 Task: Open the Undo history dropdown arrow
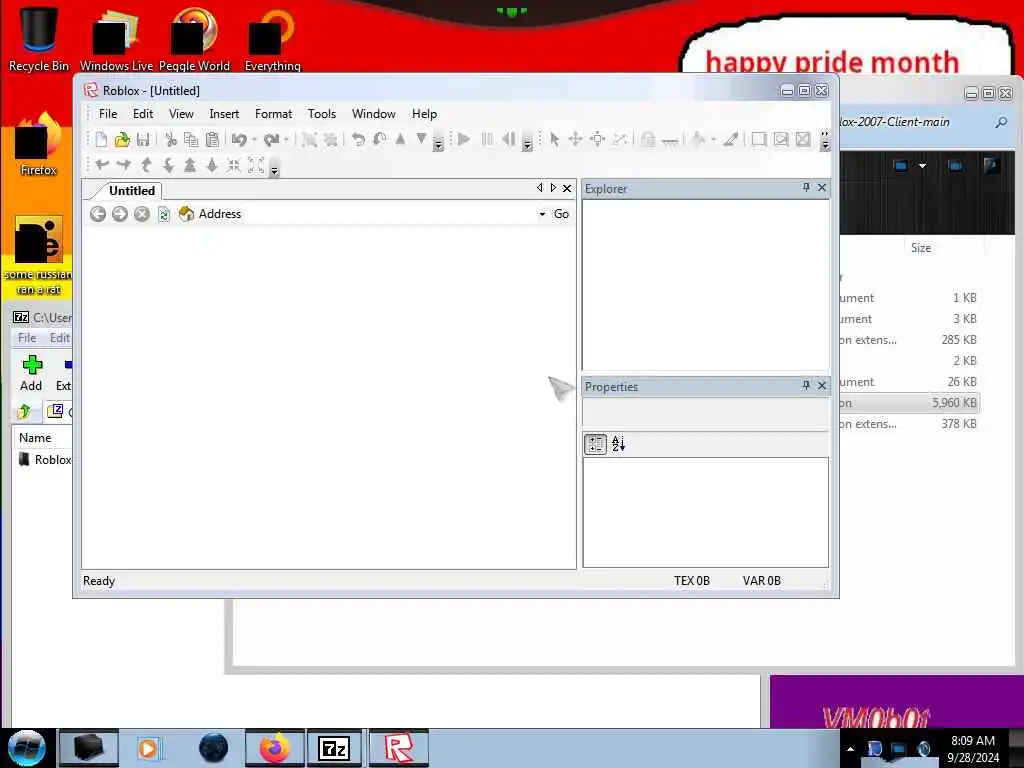point(254,139)
